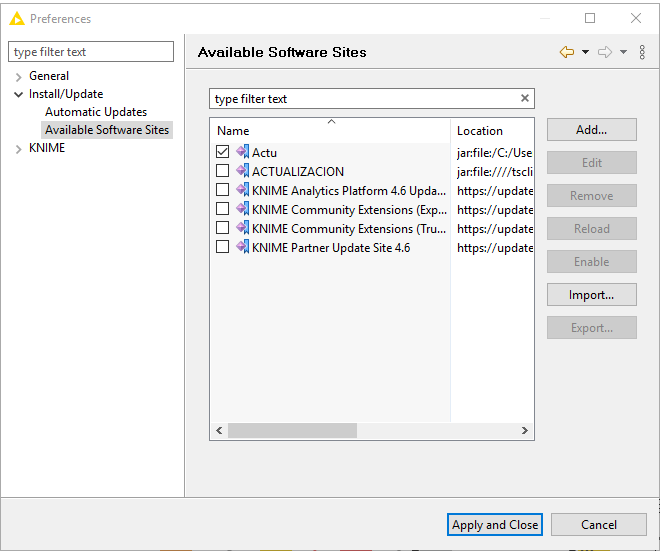
Task: Click the Edit button
Action: (x=591, y=162)
